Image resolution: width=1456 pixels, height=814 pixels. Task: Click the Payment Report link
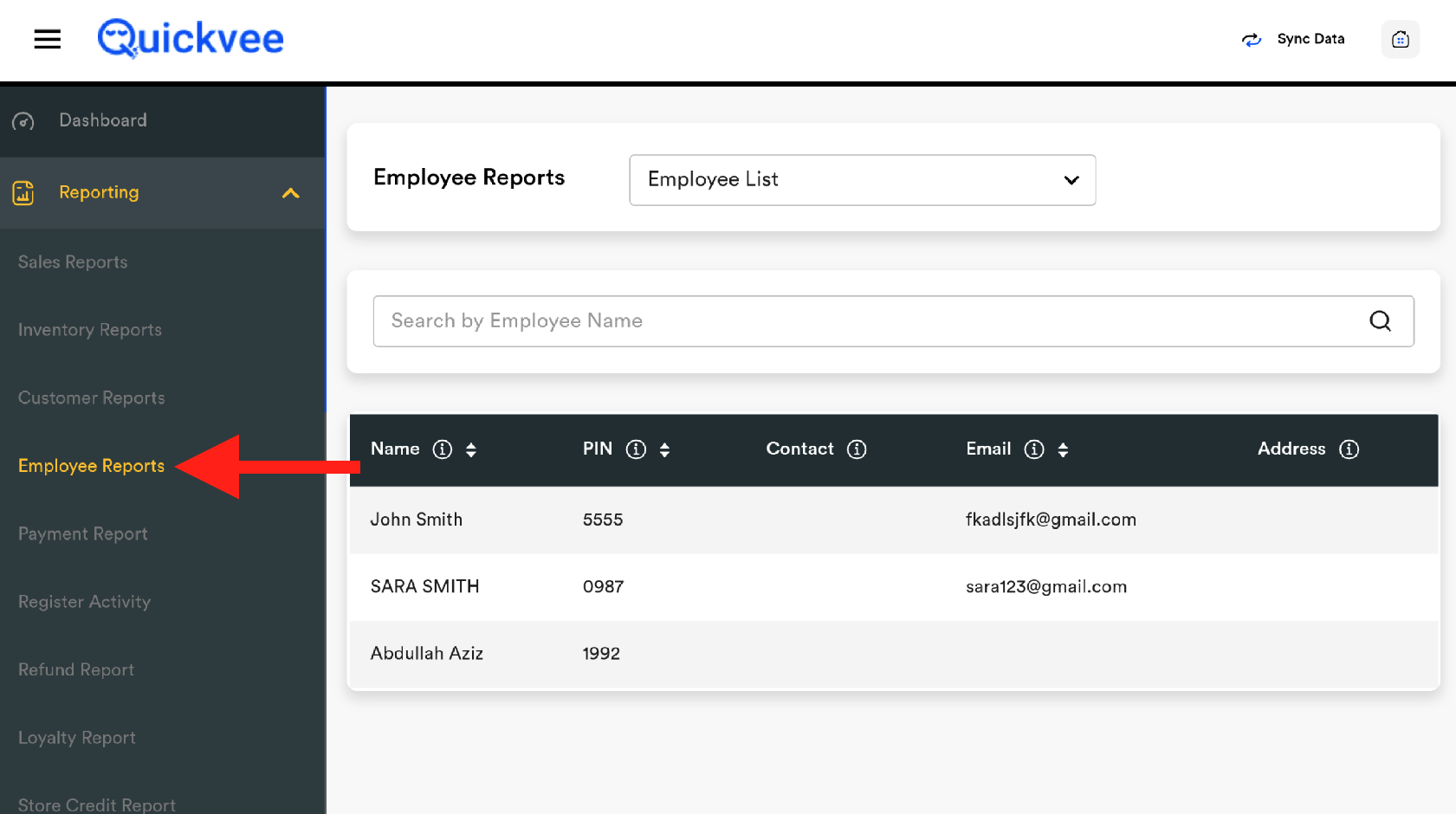(x=83, y=534)
